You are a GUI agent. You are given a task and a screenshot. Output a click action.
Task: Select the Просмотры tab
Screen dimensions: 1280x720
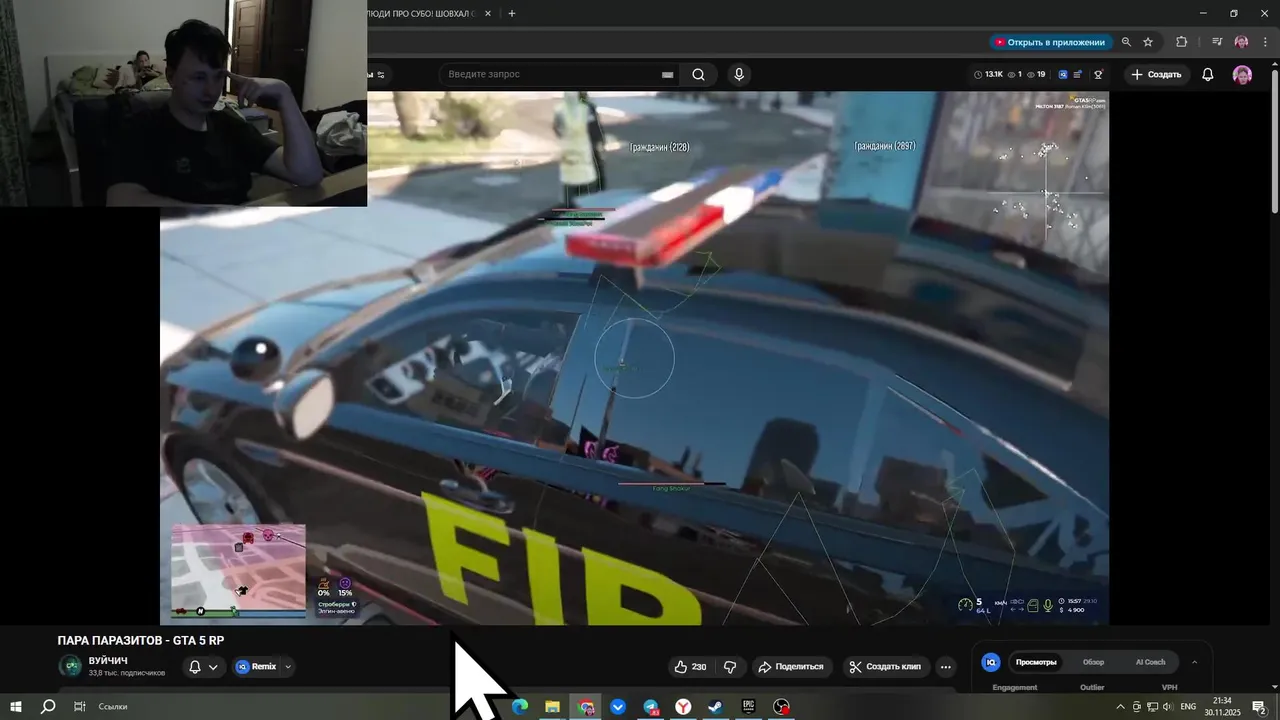coord(1036,662)
